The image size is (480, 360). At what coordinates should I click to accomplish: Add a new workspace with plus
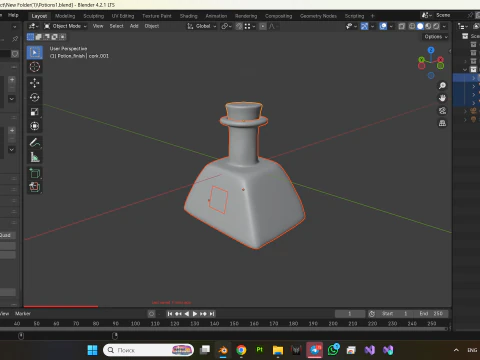point(373,16)
